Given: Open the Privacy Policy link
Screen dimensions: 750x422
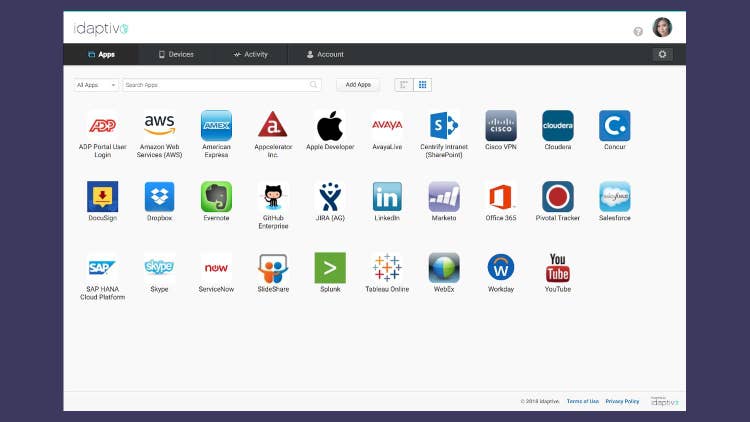Looking at the screenshot, I should (622, 401).
